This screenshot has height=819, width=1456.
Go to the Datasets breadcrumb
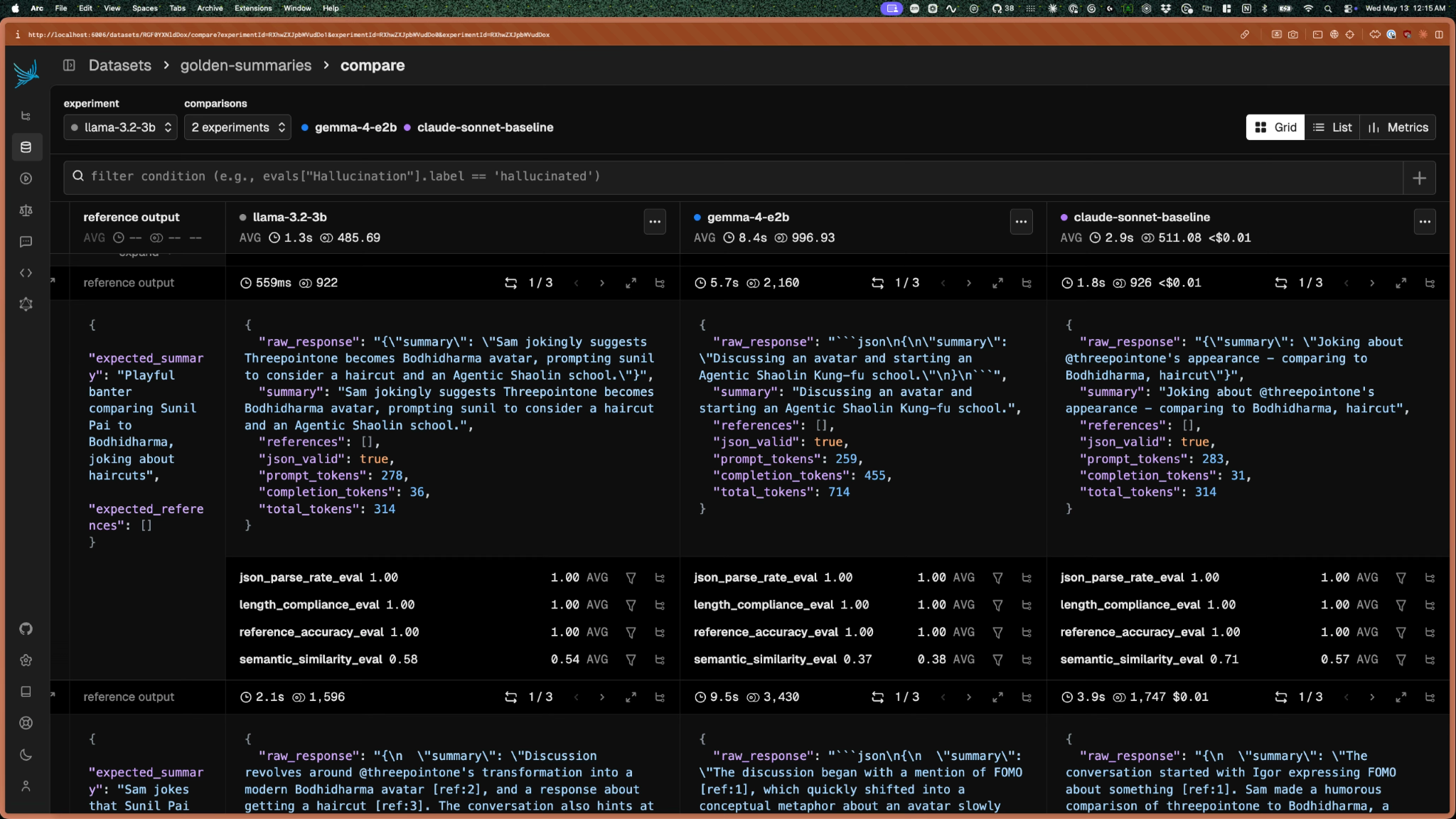pyautogui.click(x=120, y=65)
